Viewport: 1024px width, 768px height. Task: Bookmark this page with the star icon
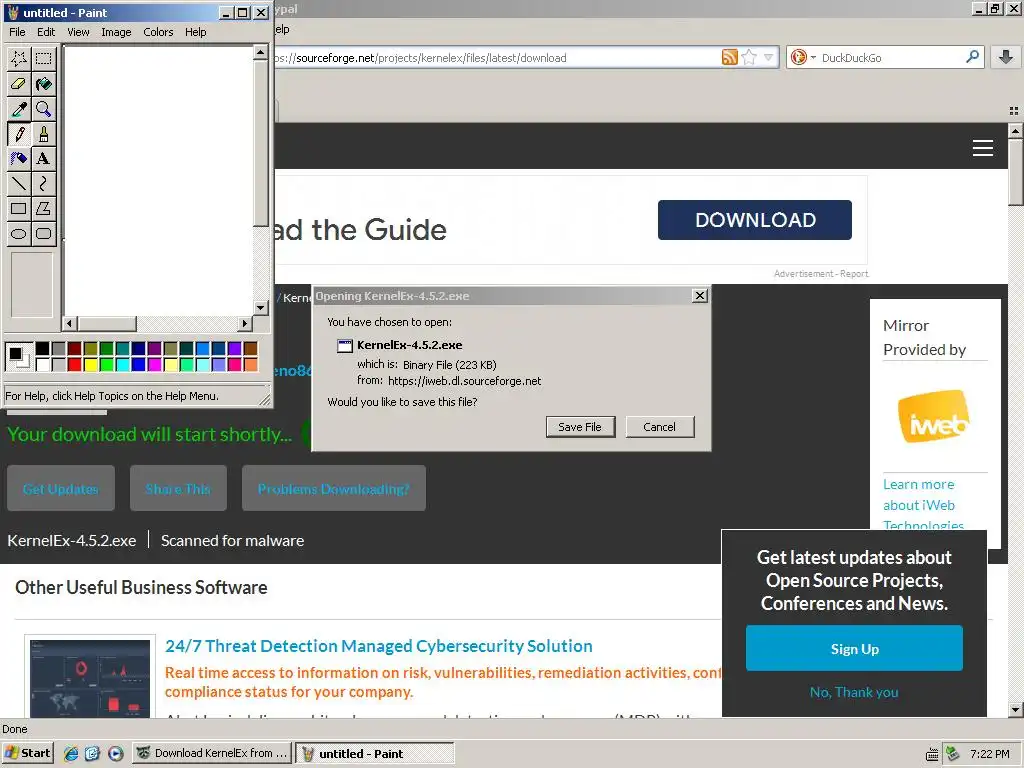(749, 57)
